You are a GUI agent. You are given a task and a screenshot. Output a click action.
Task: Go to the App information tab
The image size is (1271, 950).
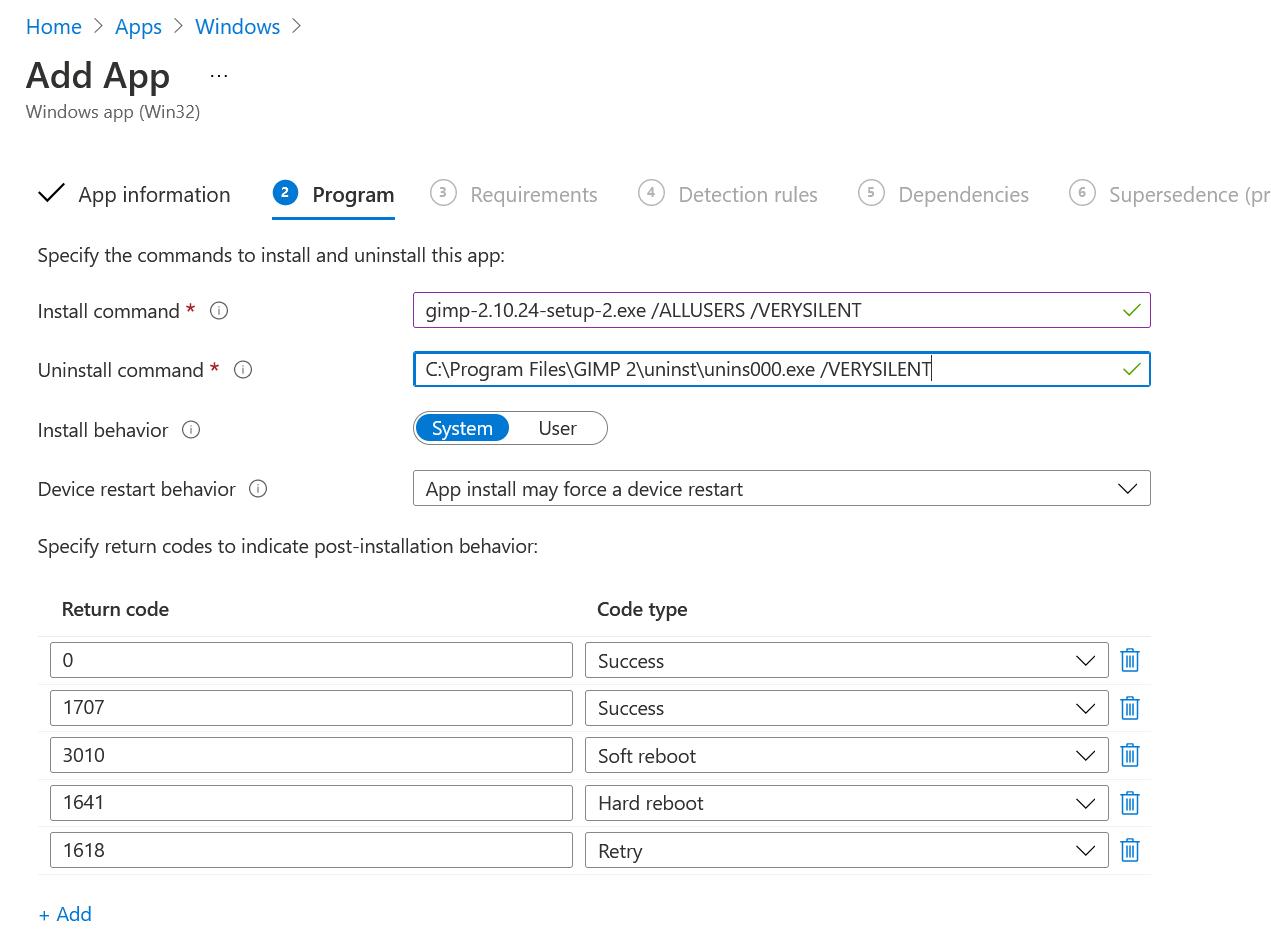click(153, 194)
